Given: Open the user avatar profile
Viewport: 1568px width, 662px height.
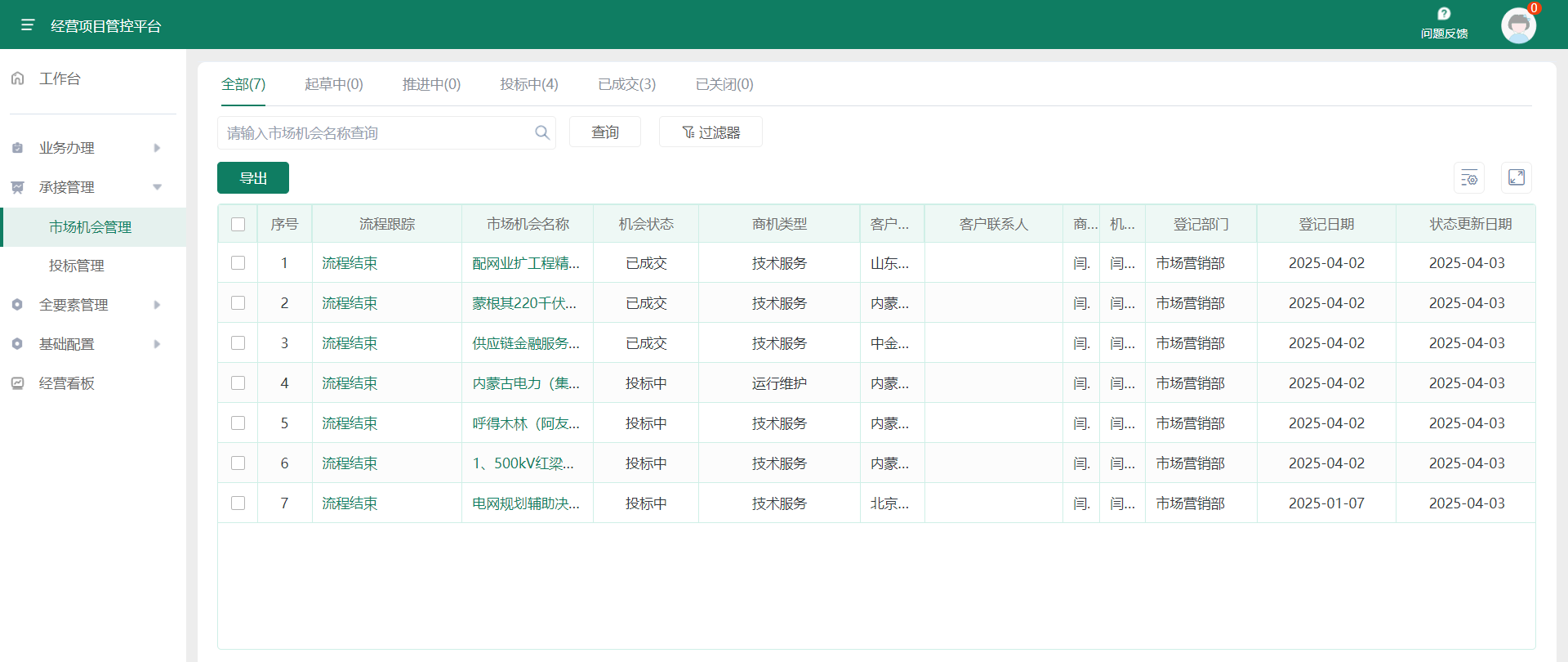Looking at the screenshot, I should (1518, 25).
